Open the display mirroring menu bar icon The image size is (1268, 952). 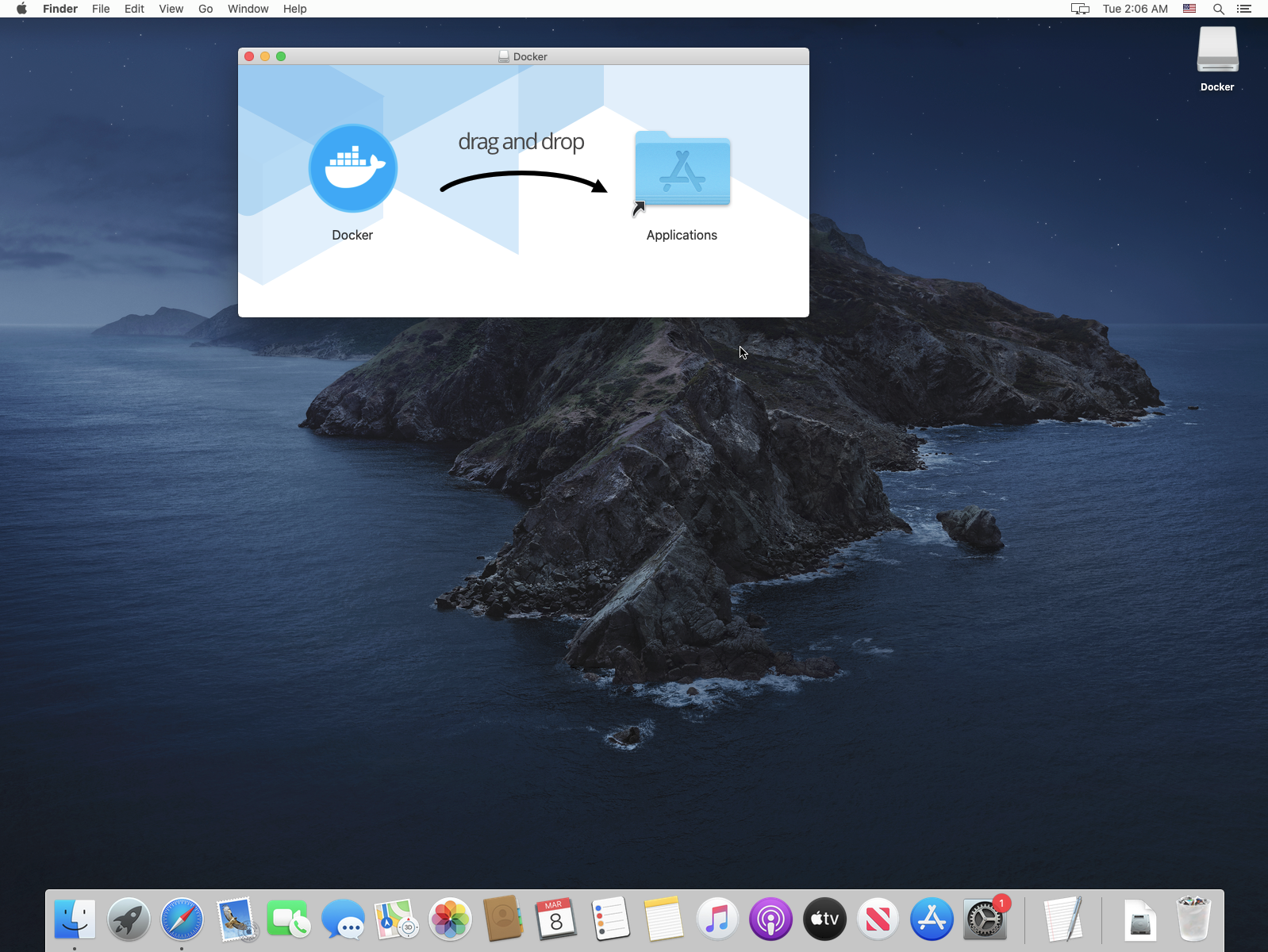point(1080,9)
